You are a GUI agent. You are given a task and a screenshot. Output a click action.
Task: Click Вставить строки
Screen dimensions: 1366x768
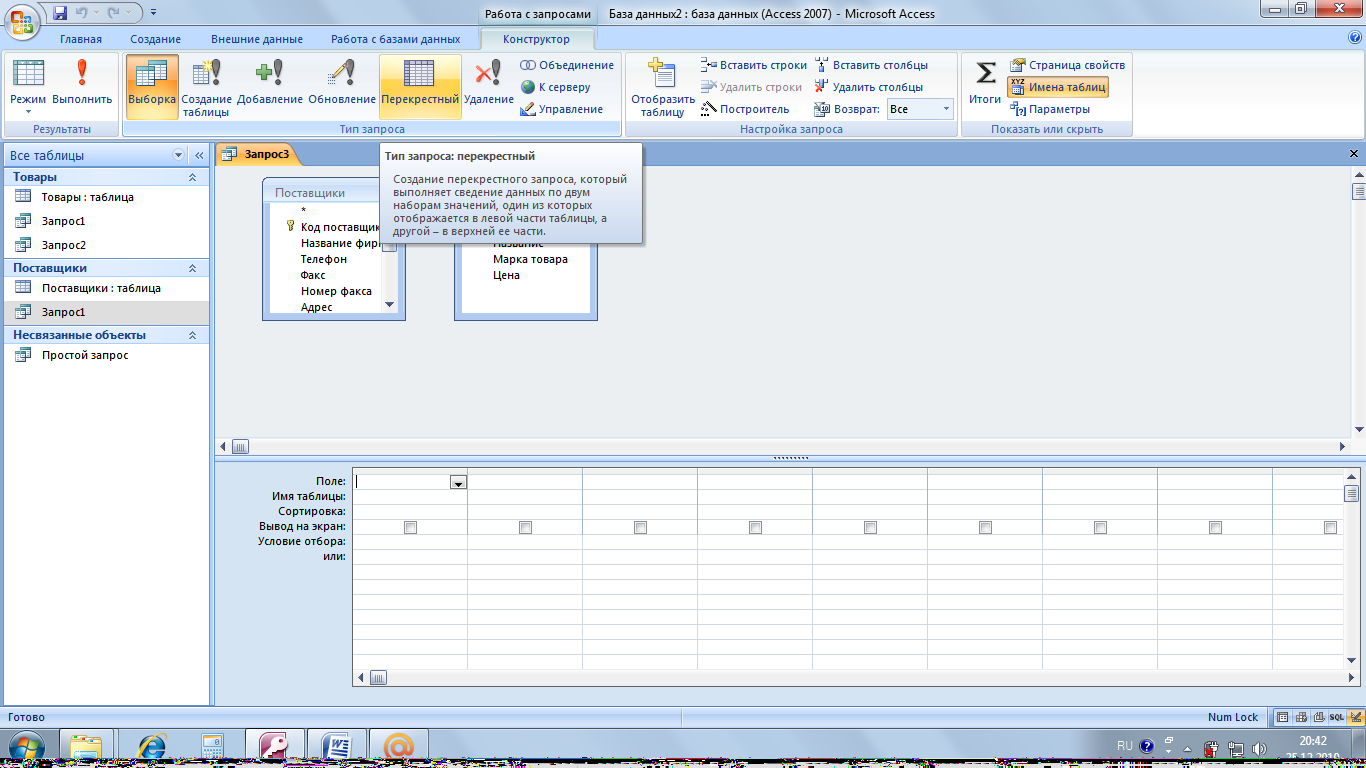coord(754,65)
